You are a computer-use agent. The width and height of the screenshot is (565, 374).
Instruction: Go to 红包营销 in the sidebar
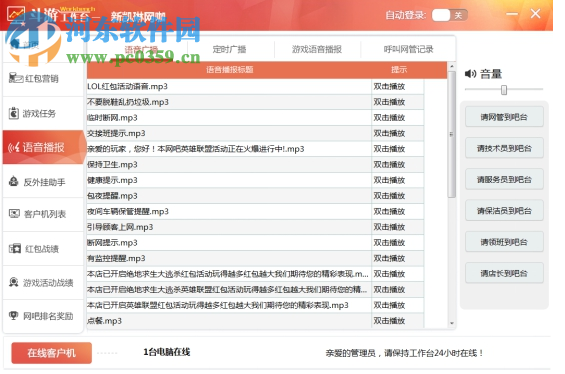[x=43, y=79]
